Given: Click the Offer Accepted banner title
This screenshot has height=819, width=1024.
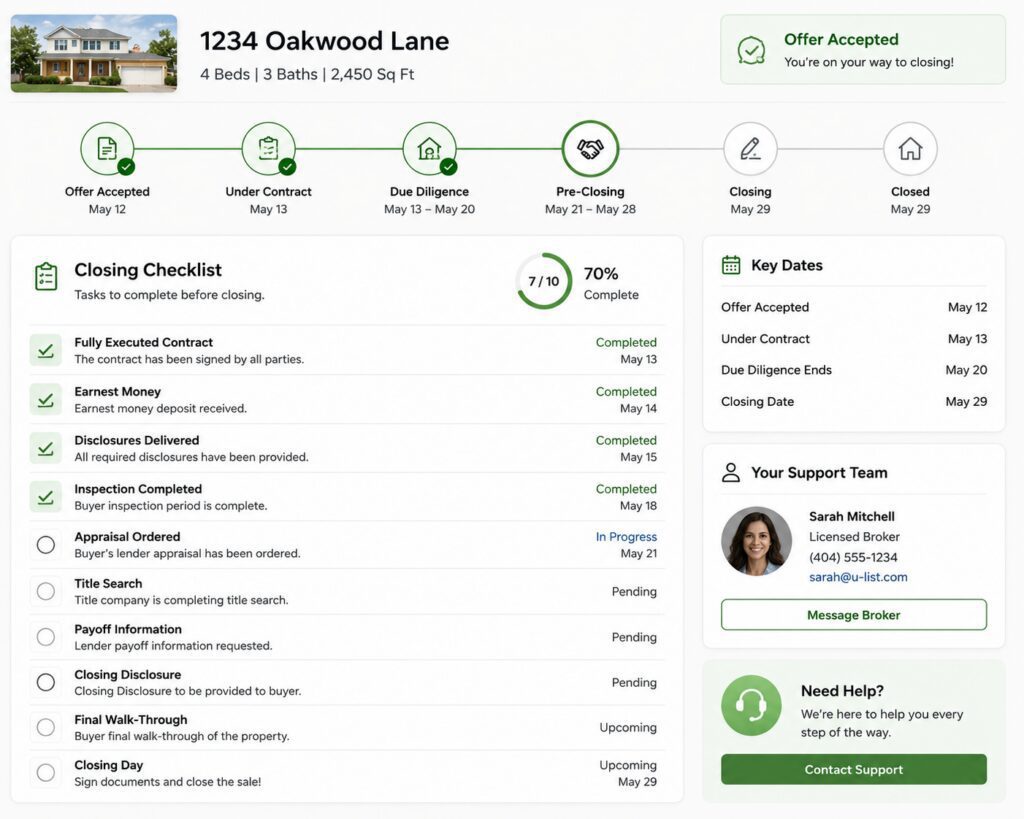Looking at the screenshot, I should point(841,39).
